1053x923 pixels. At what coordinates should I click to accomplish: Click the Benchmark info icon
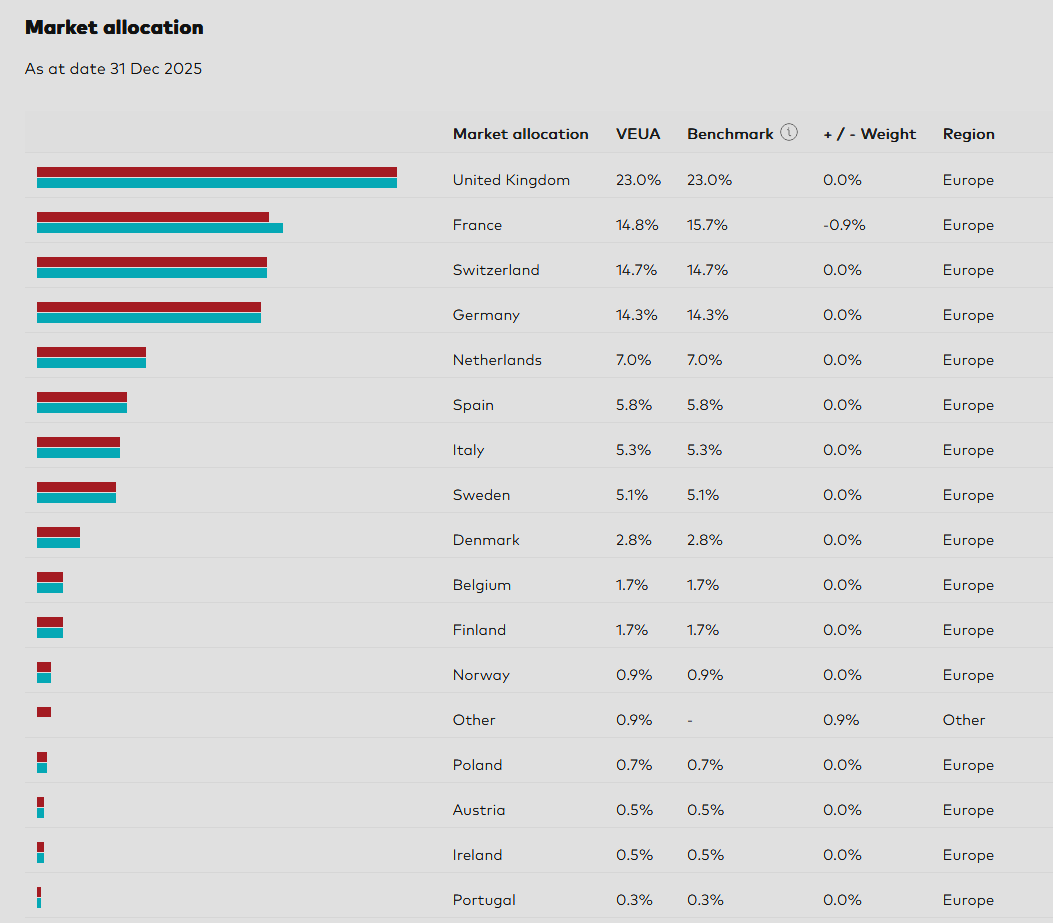(789, 132)
